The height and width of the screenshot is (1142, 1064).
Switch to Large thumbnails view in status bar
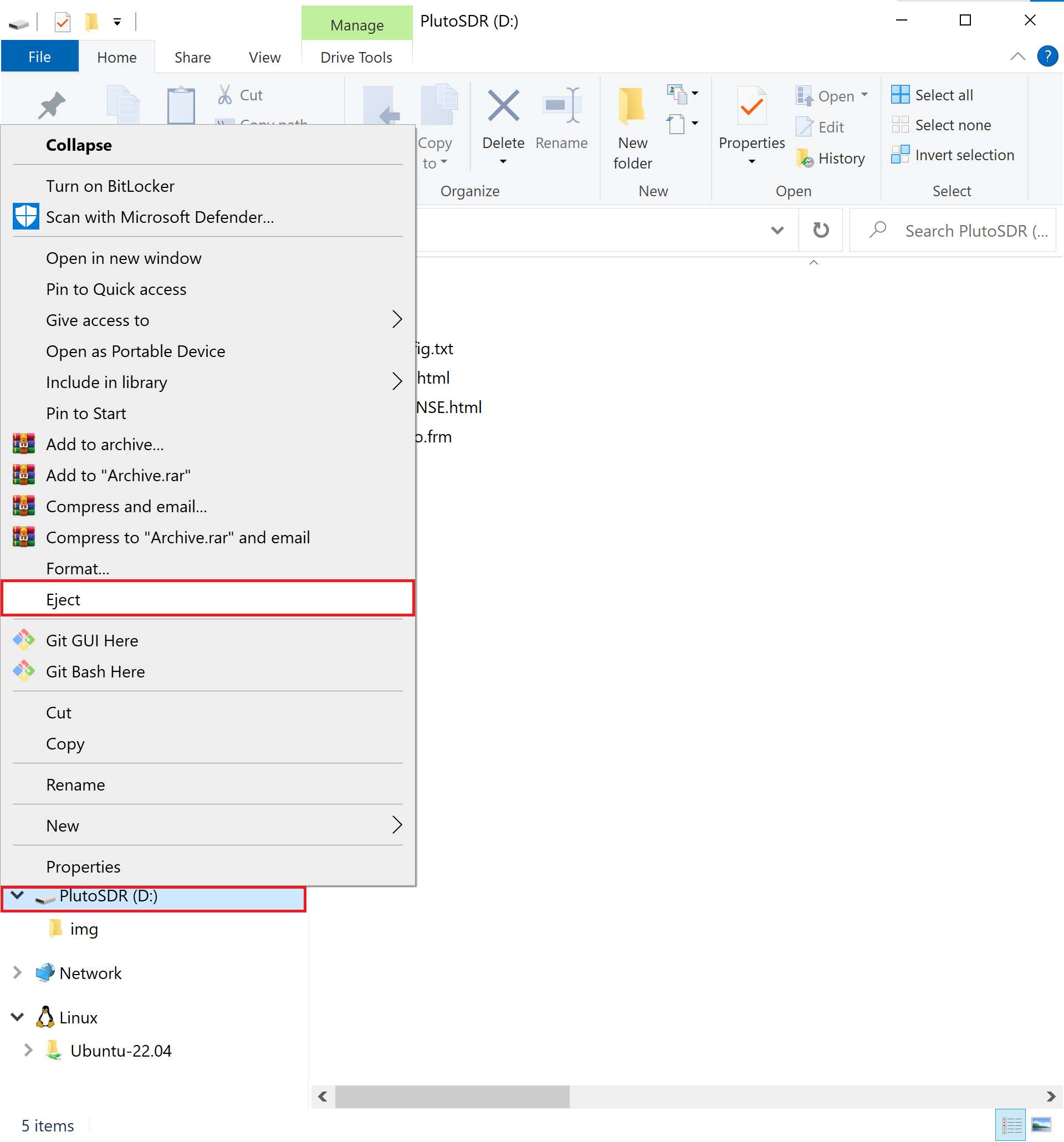tap(1041, 1124)
